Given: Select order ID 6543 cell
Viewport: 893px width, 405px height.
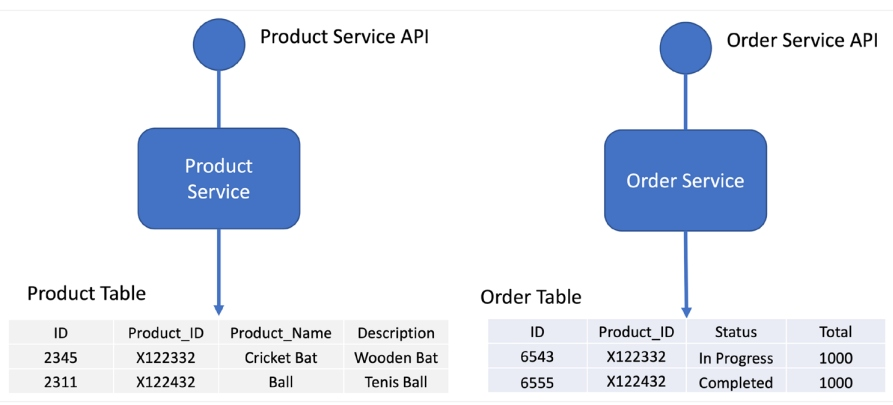Looking at the screenshot, I should [x=537, y=358].
